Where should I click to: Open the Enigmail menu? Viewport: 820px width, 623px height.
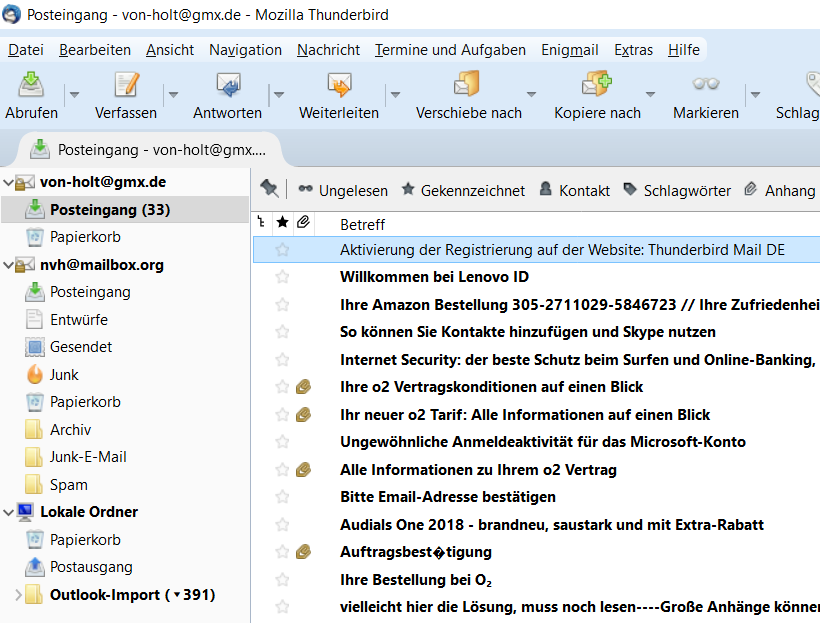569,50
